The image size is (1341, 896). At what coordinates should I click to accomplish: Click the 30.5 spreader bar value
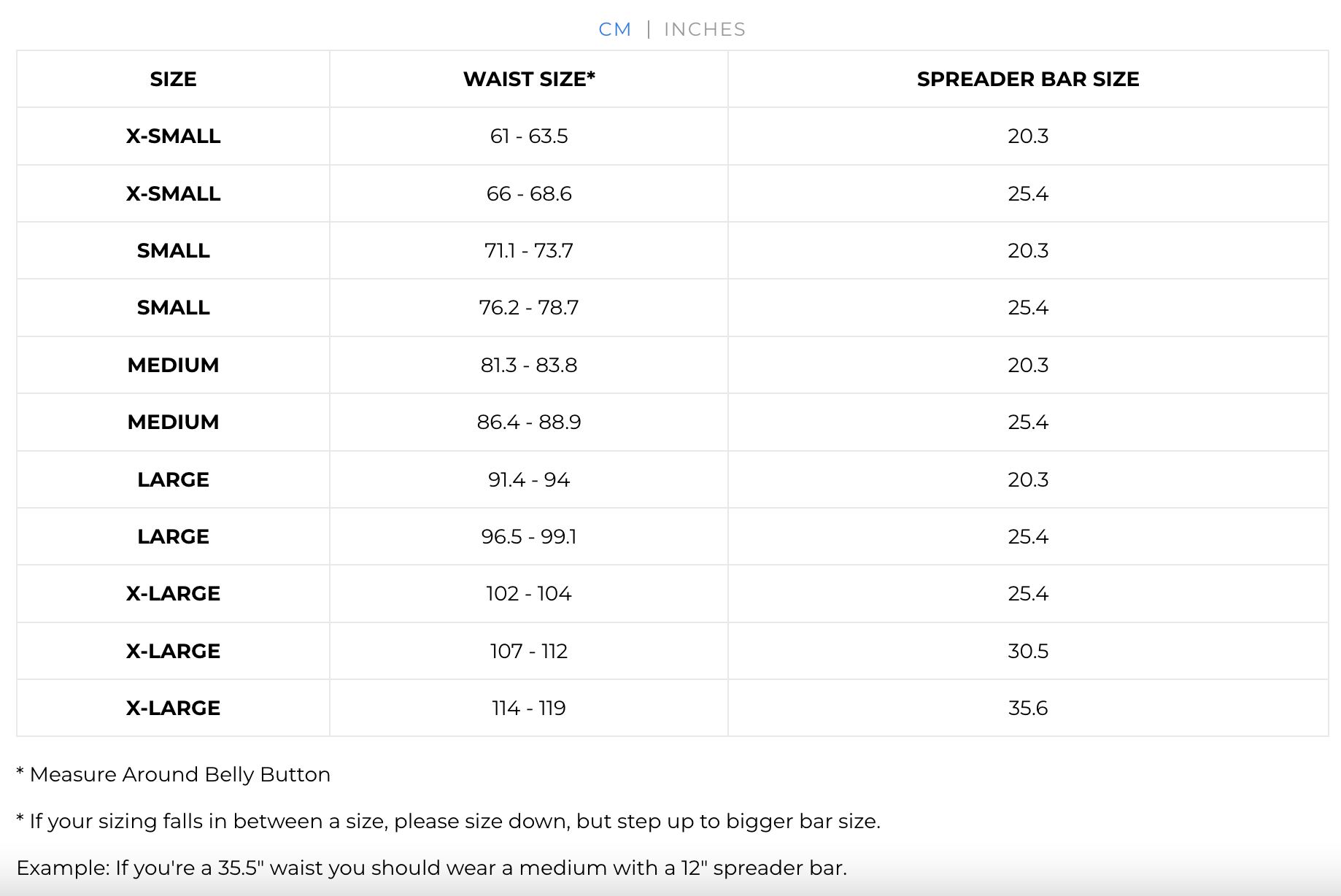click(x=1028, y=651)
